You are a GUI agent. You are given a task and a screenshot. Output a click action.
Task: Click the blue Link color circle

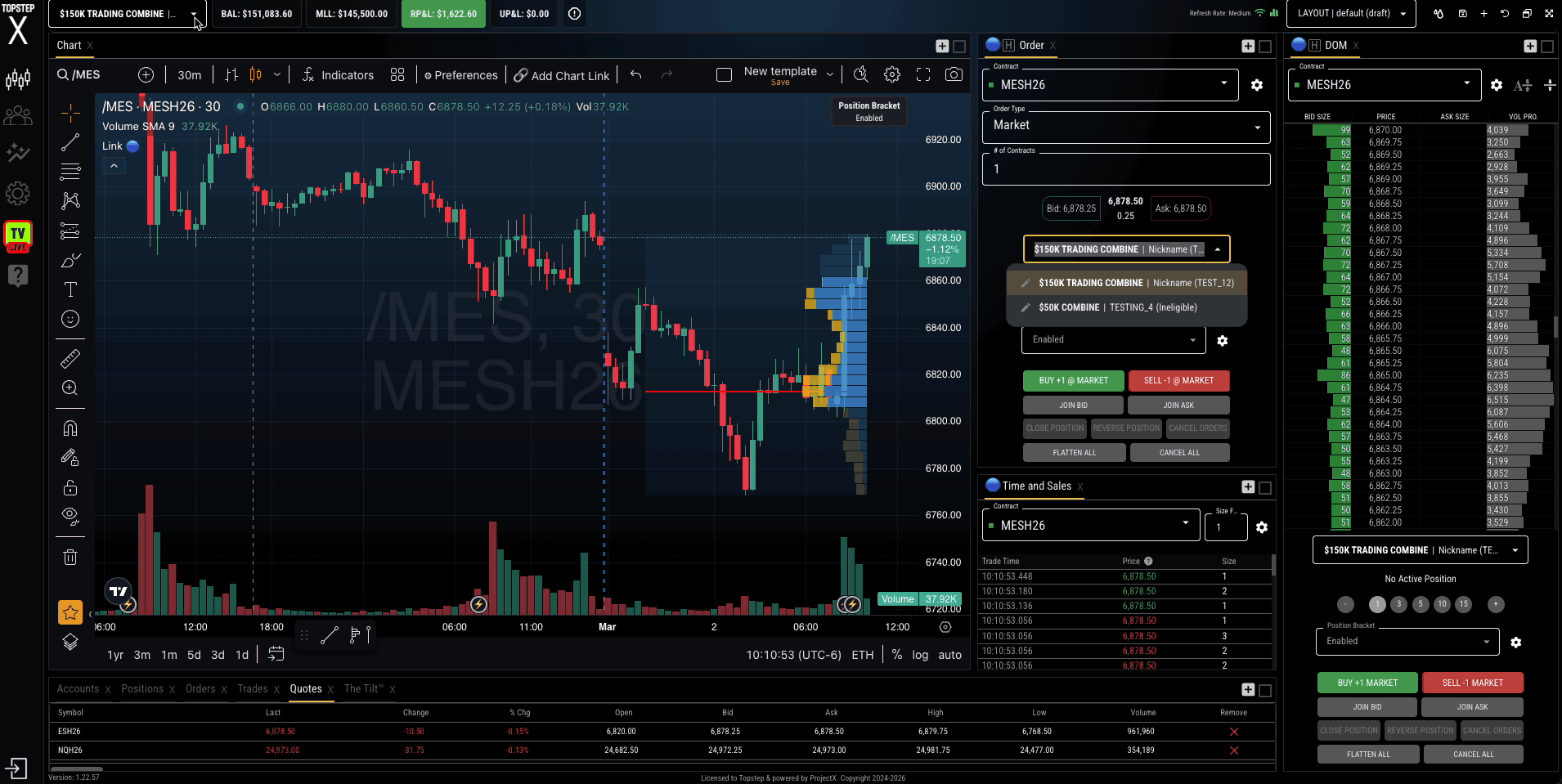tap(132, 146)
